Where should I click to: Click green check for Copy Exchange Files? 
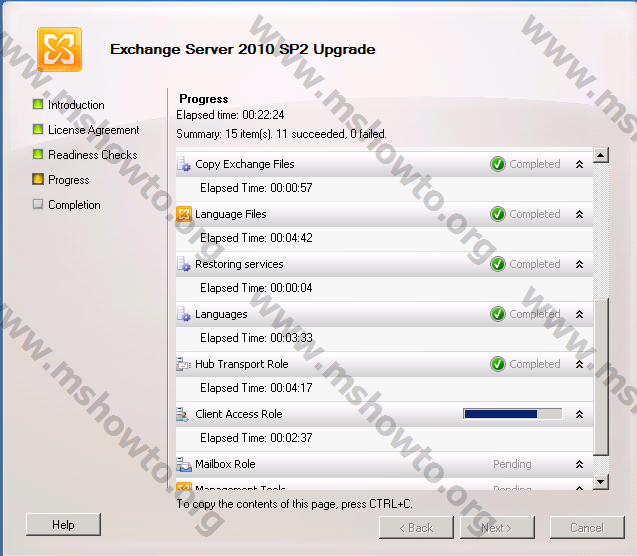point(498,164)
